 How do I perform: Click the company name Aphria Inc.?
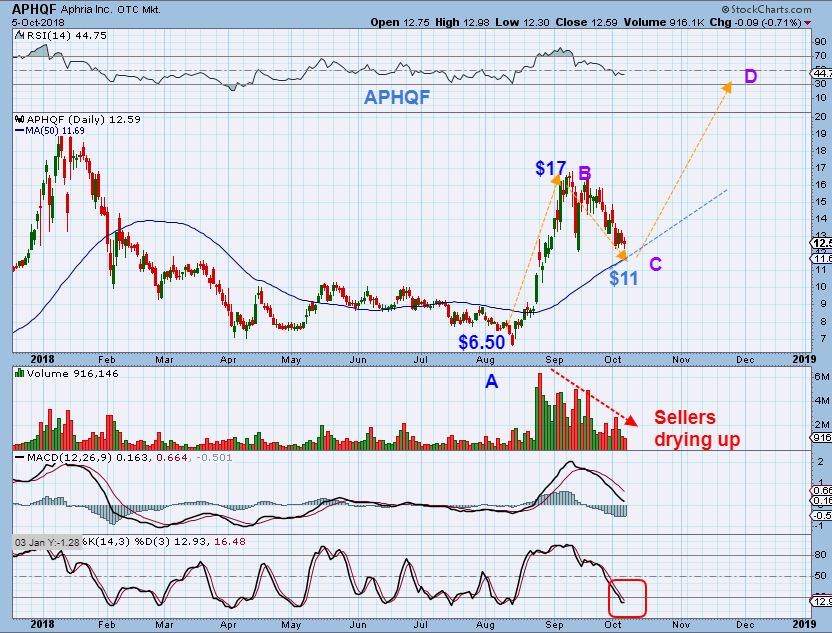tap(86, 10)
